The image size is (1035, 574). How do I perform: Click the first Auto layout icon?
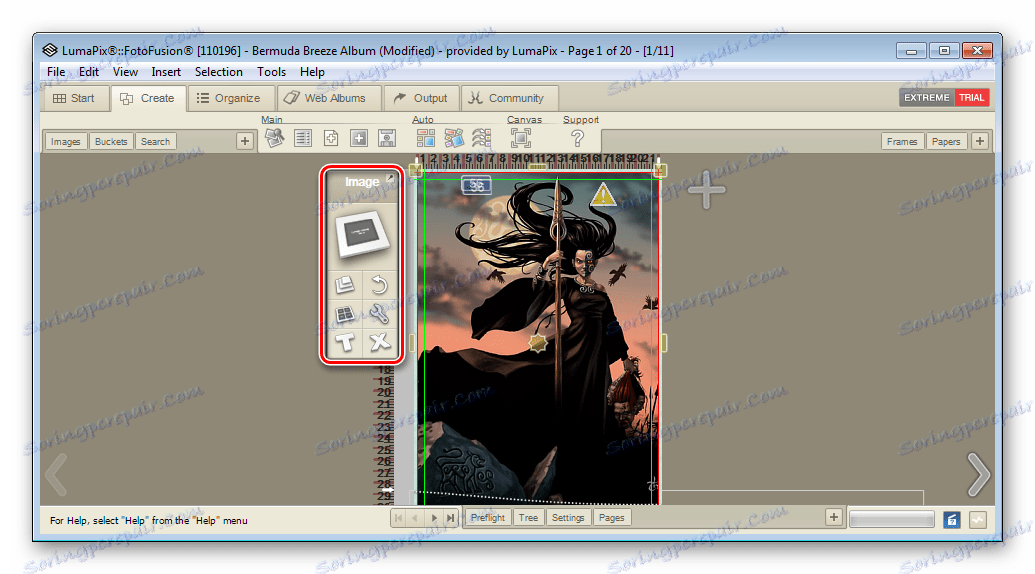pos(426,138)
